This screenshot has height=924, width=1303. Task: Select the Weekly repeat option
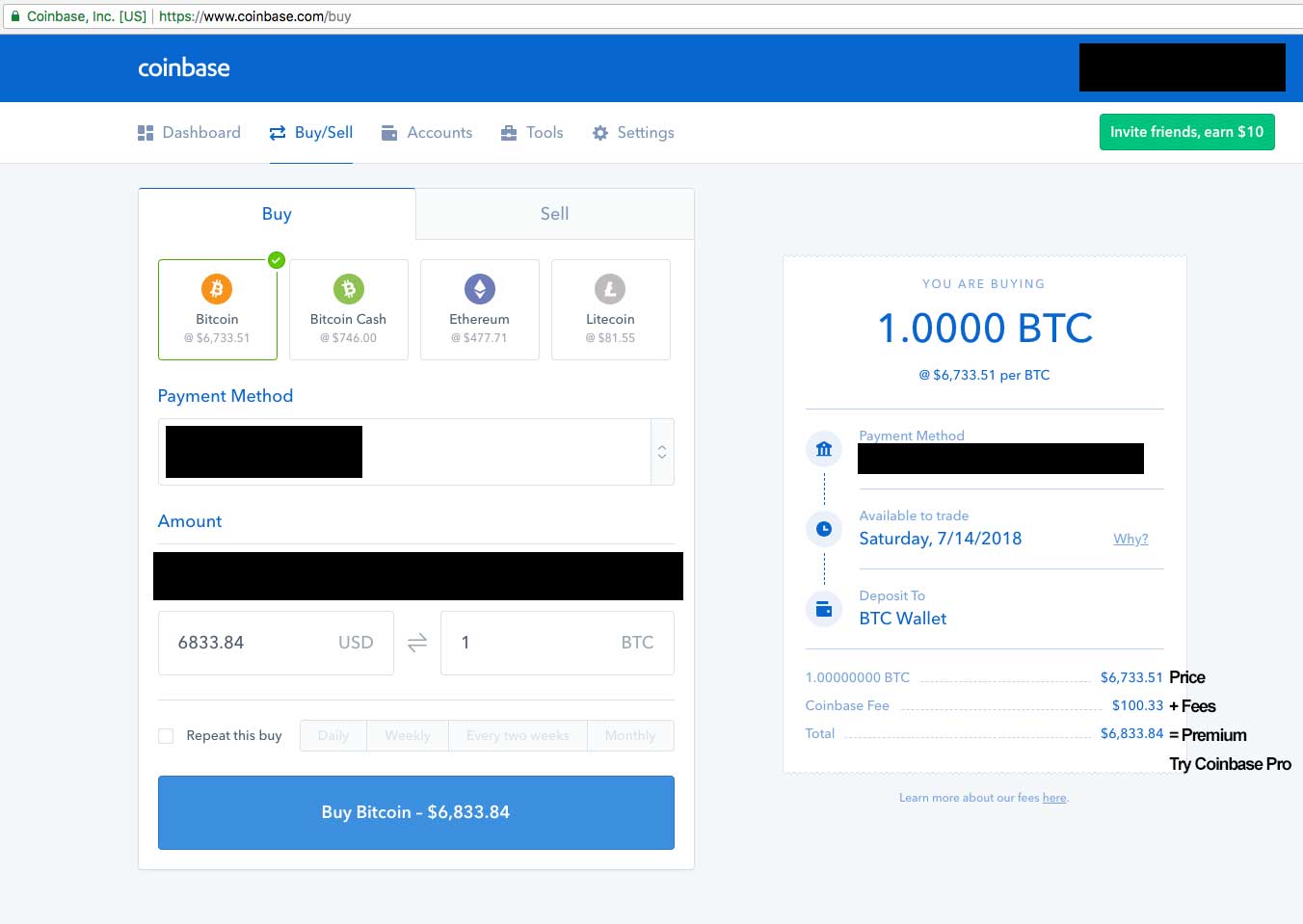point(407,735)
